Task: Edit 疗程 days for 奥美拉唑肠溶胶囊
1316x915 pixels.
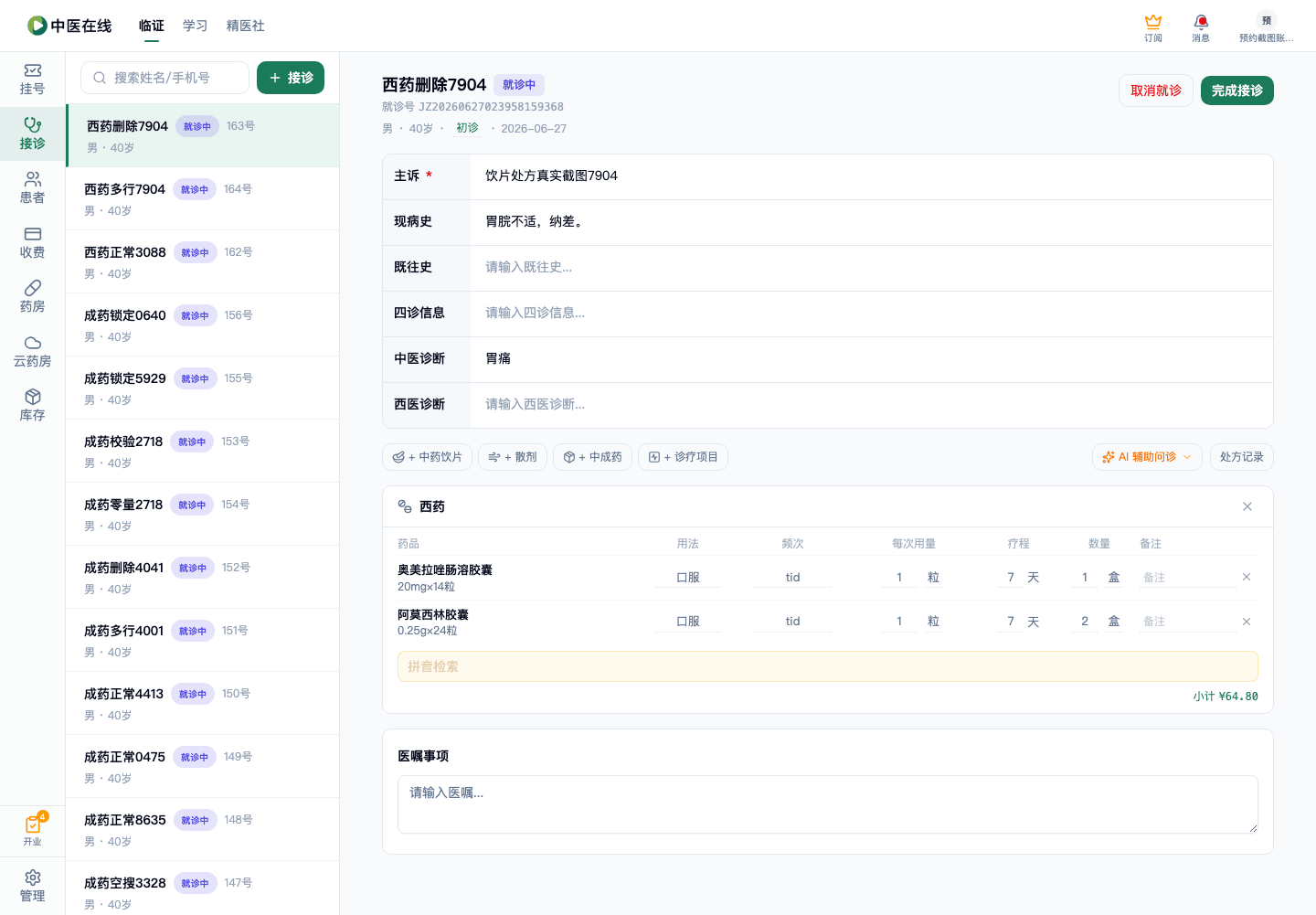Action: coord(1010,578)
